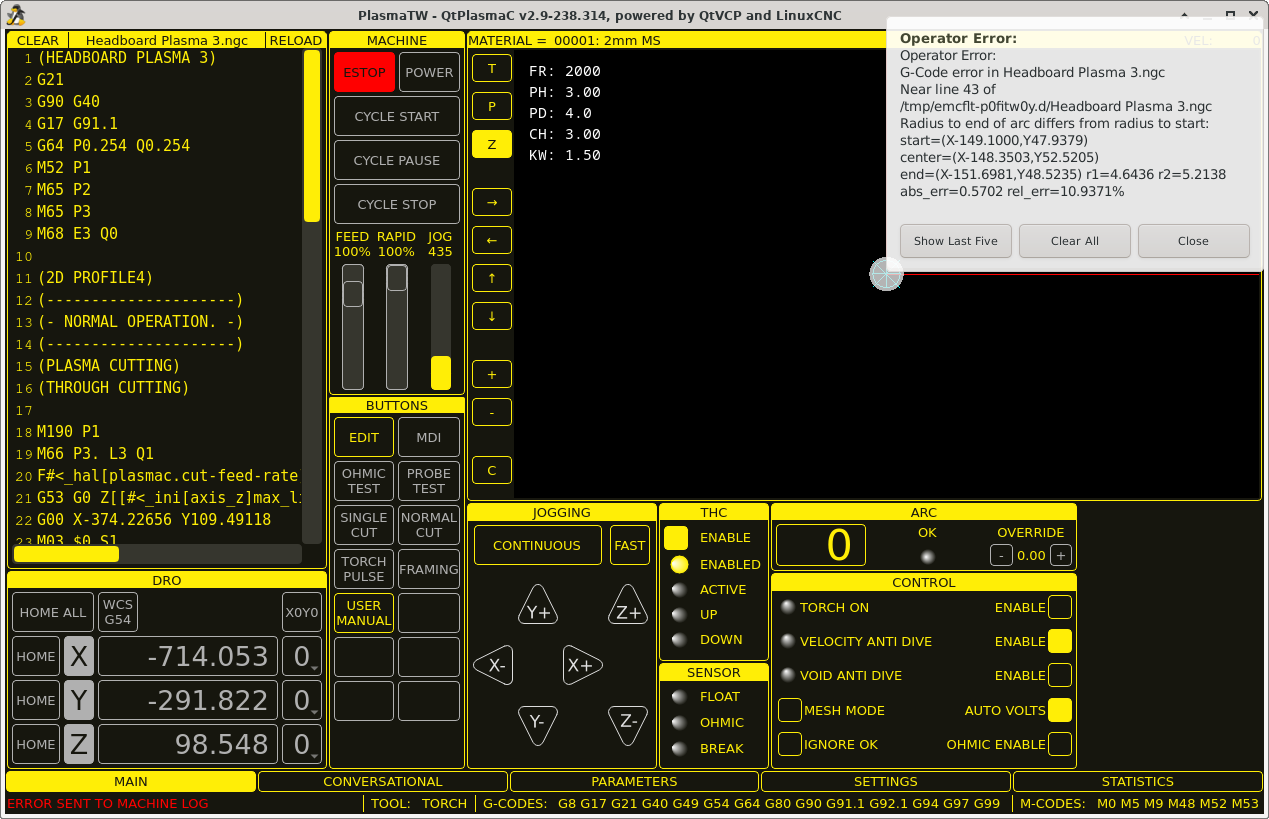Click the G-code horizontal scrollbar
The image size is (1269, 819).
pyautogui.click(x=158, y=553)
